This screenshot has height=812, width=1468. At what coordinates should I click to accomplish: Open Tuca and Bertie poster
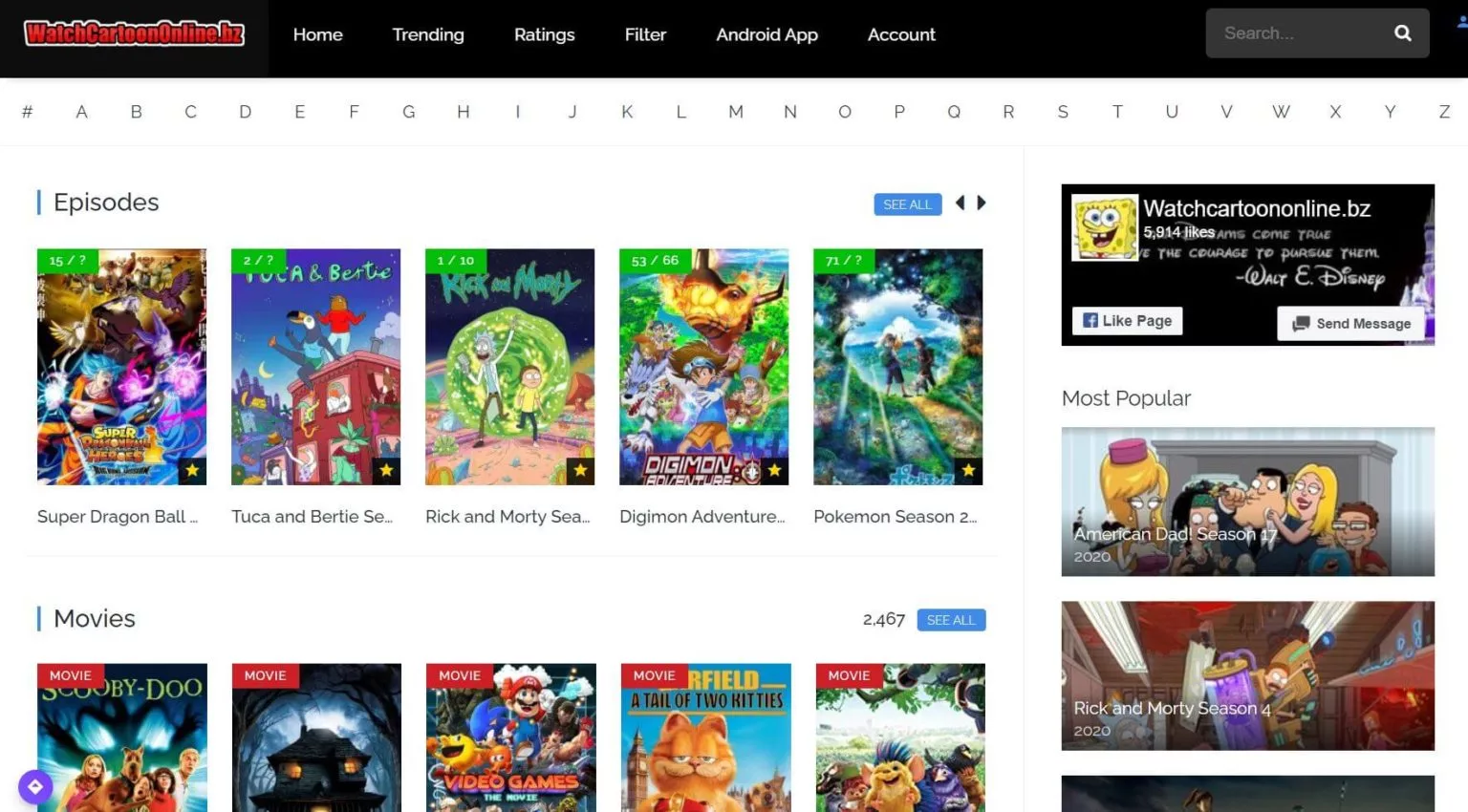tap(315, 367)
